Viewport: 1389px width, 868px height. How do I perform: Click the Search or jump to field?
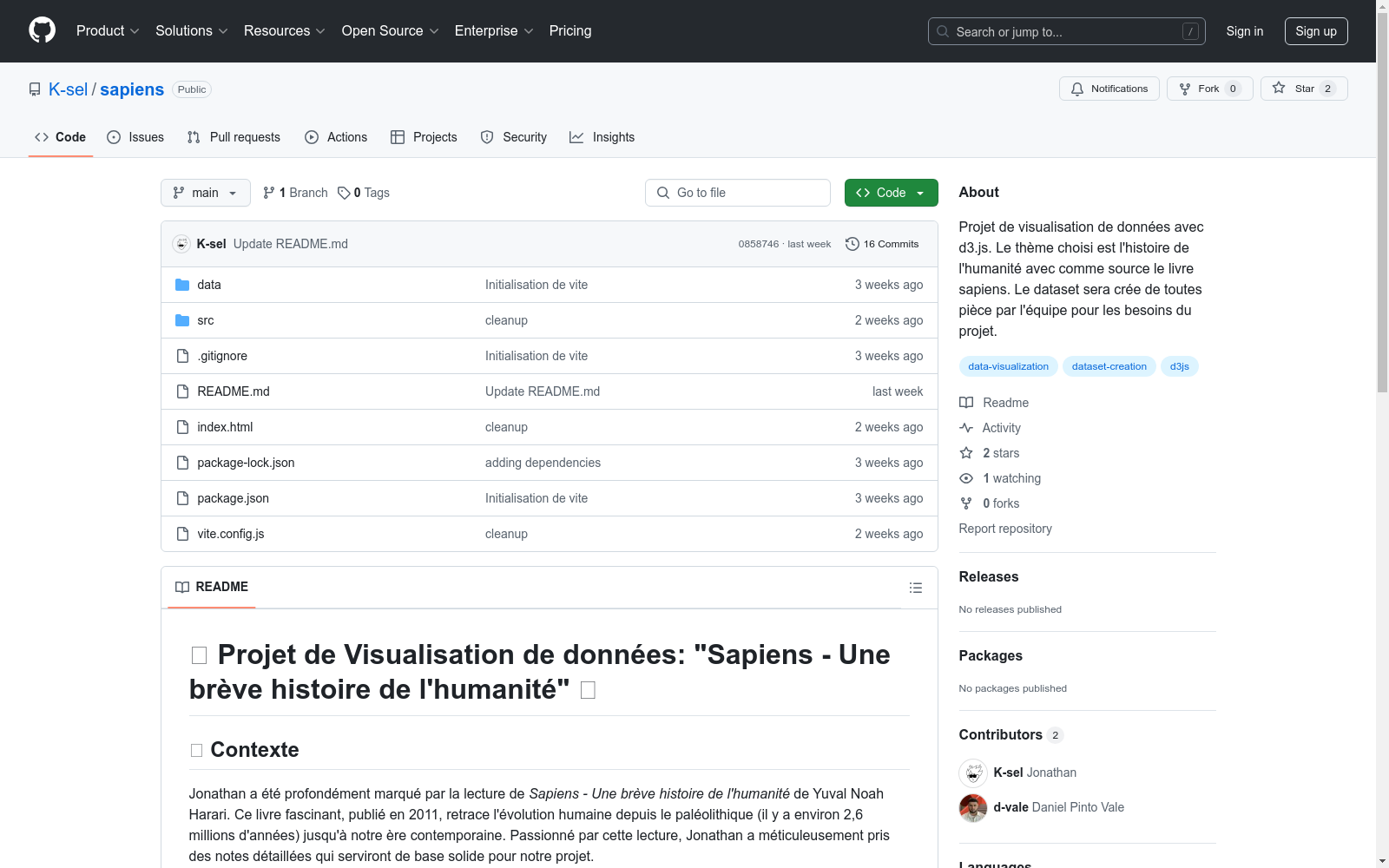coord(1067,31)
